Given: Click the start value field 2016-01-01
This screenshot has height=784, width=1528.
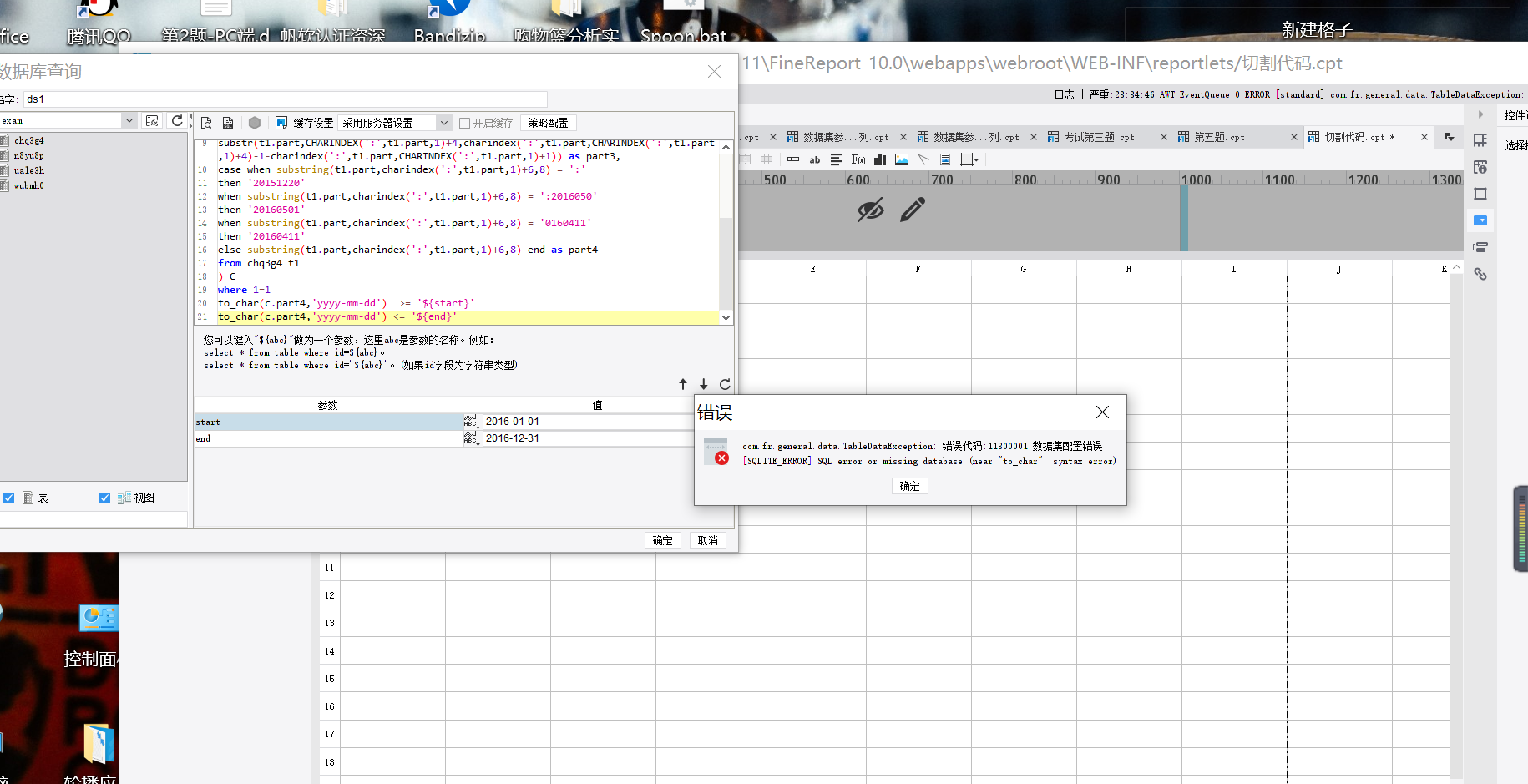Looking at the screenshot, I should click(x=587, y=422).
